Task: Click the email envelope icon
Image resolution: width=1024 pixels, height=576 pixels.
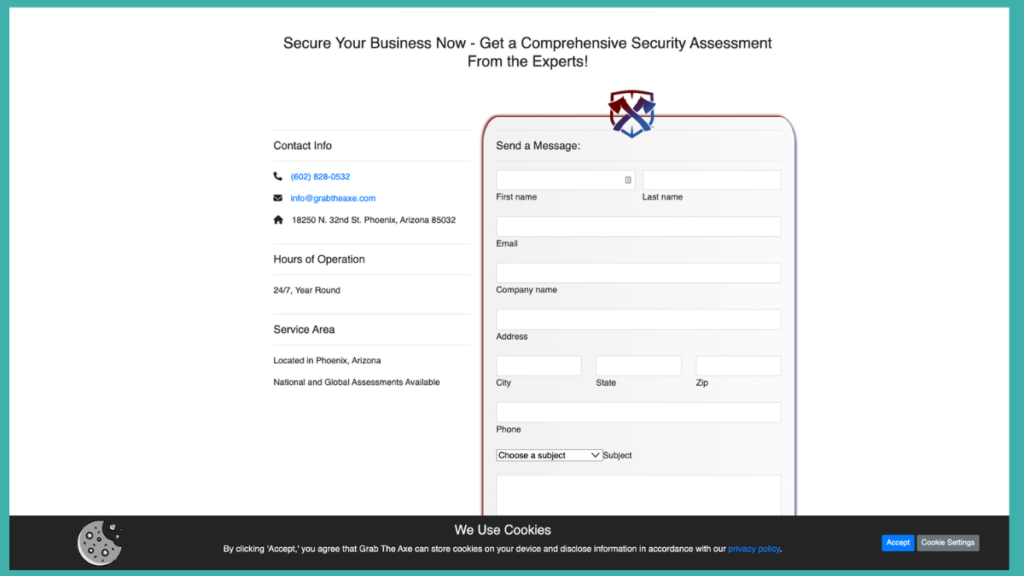Action: pyautogui.click(x=278, y=198)
